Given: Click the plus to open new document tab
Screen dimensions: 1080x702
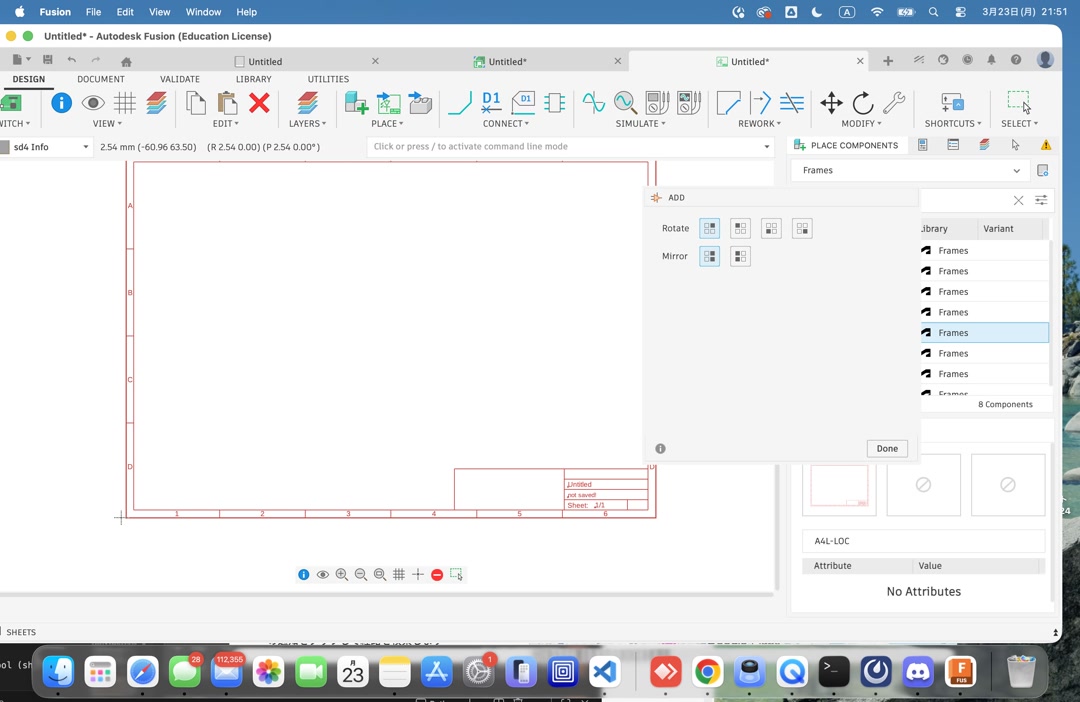Looking at the screenshot, I should pos(888,61).
